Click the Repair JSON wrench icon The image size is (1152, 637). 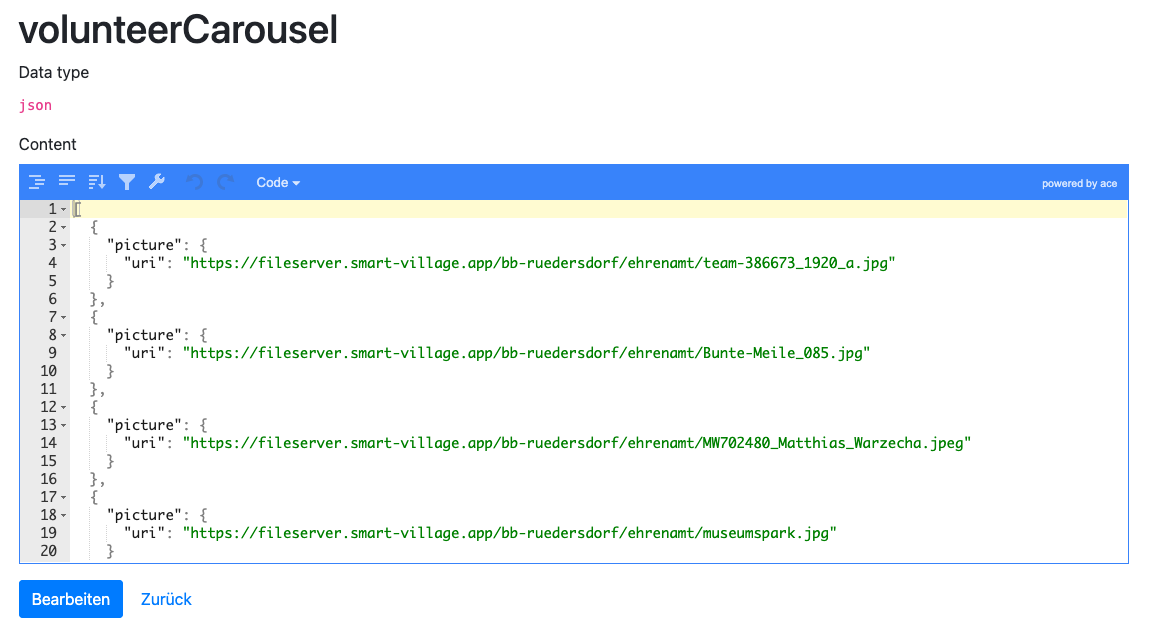click(156, 181)
